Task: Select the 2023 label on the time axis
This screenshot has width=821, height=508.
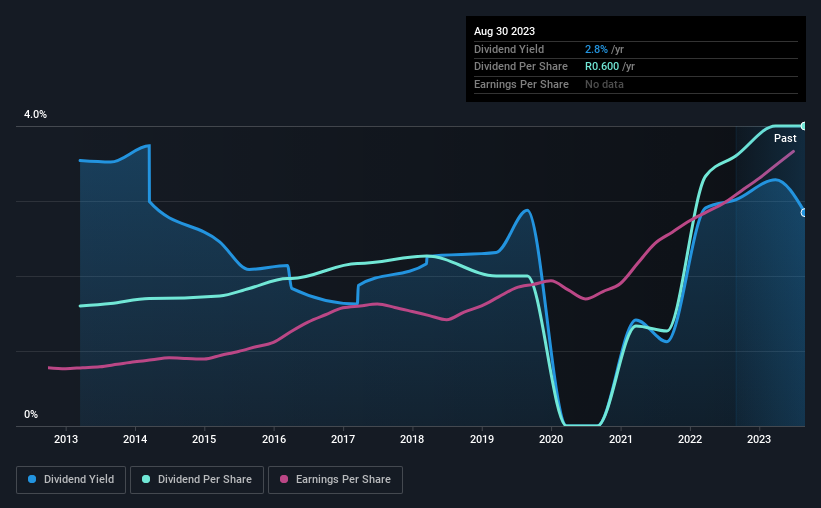Action: [759, 439]
